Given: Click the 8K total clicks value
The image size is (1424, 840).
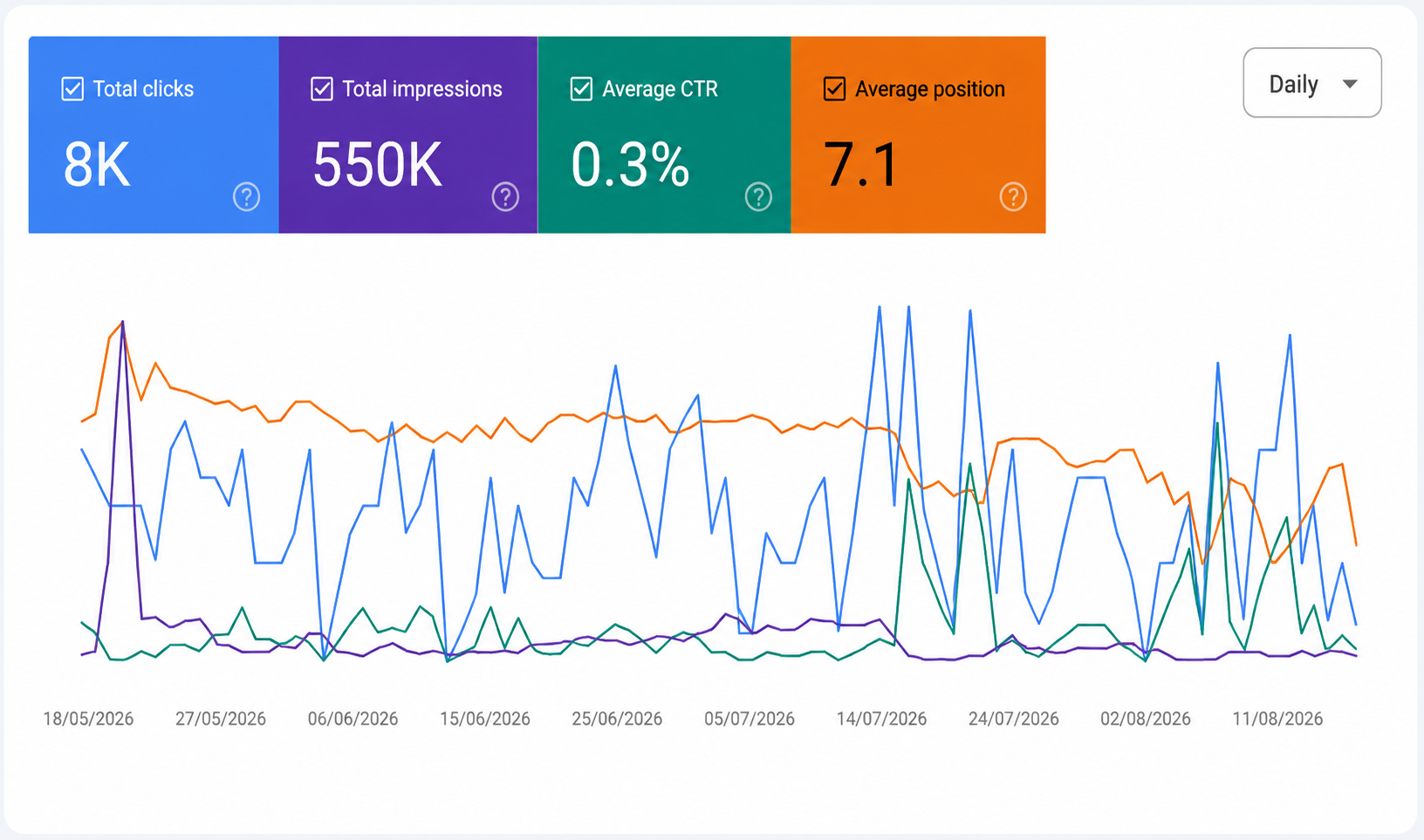Looking at the screenshot, I should 97,165.
